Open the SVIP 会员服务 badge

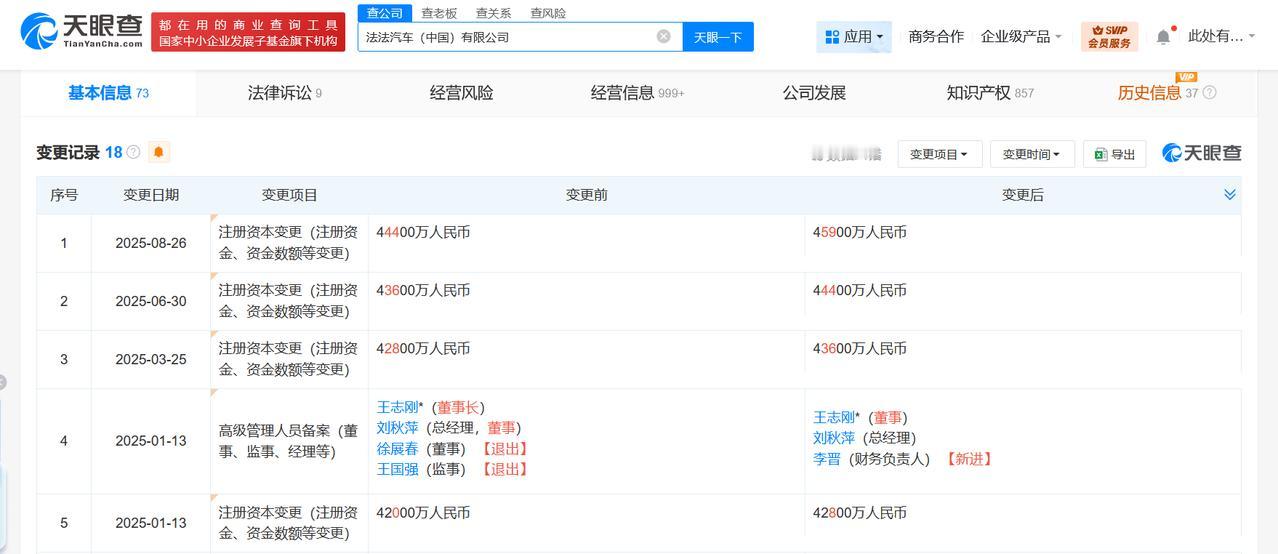1109,37
